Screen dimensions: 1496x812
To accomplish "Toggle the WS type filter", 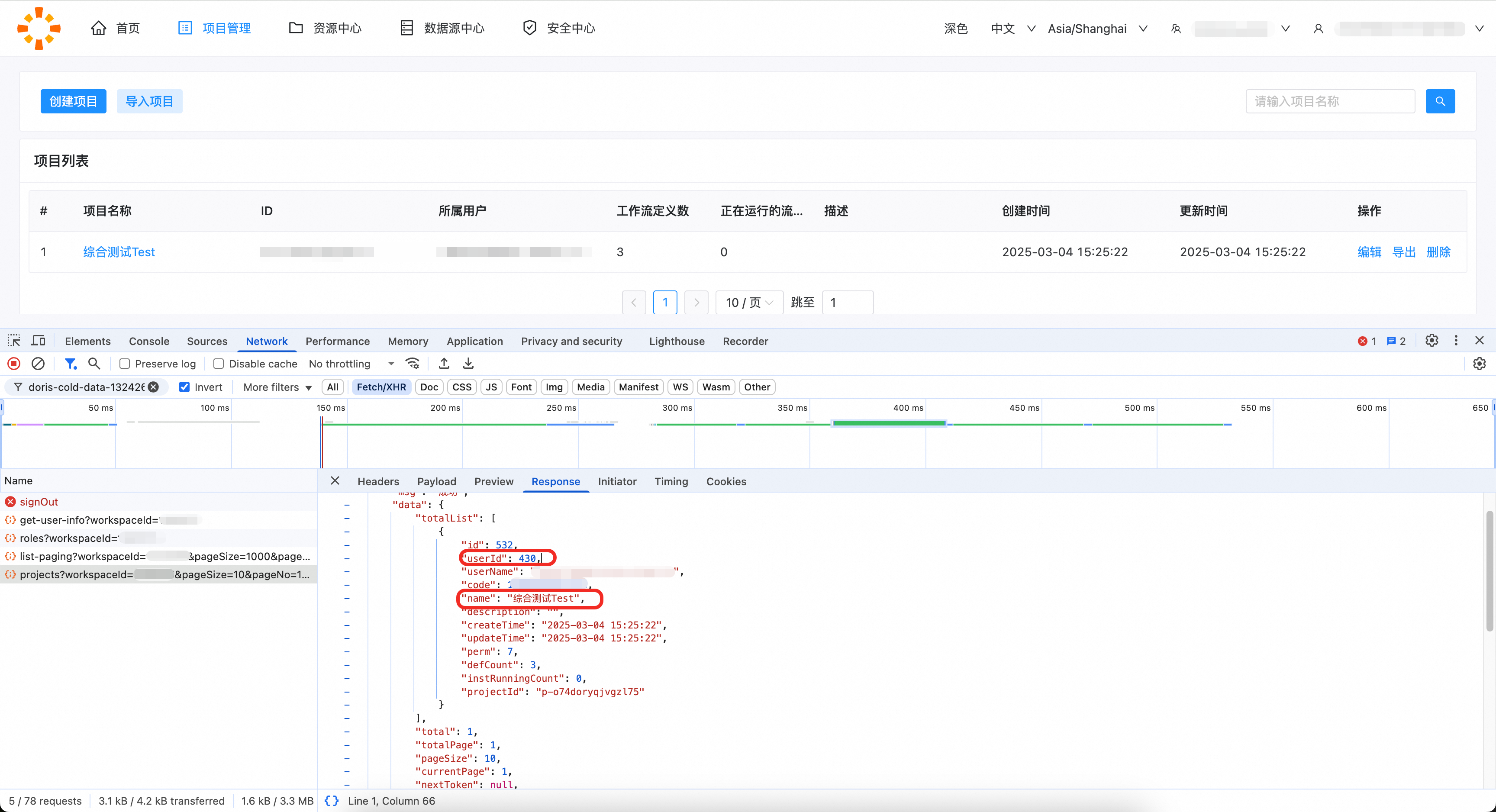I will (680, 387).
